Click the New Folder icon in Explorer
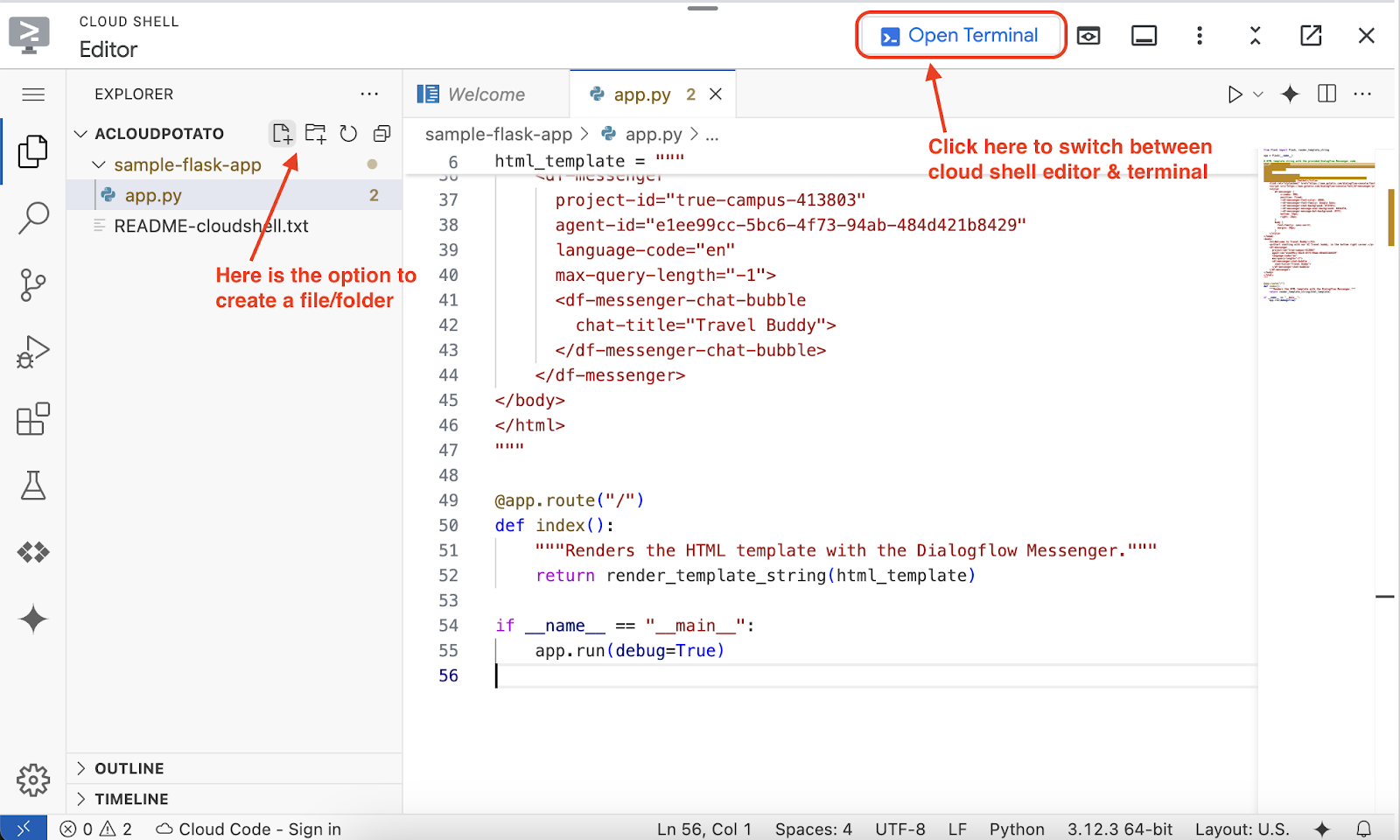 pos(315,133)
